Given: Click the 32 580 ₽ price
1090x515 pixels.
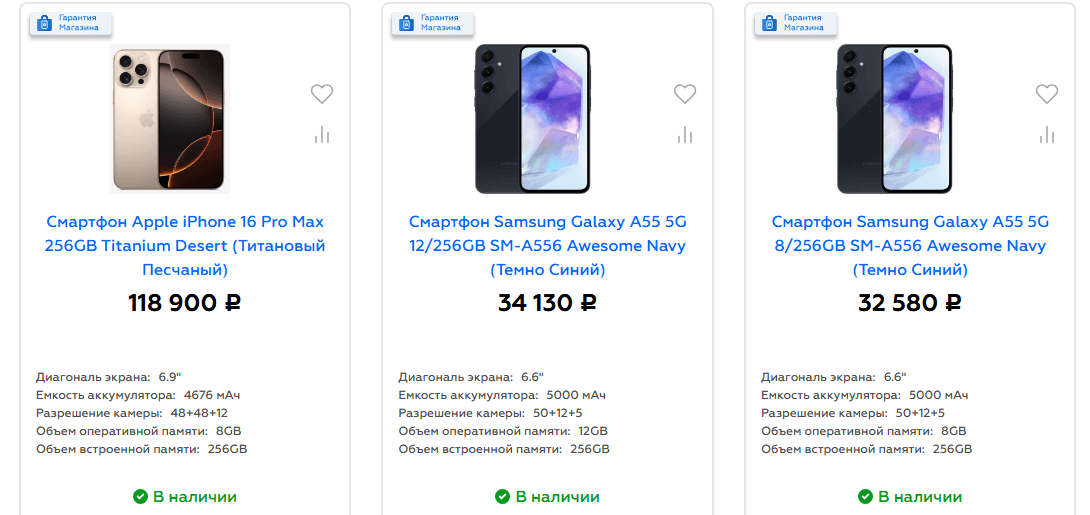Looking at the screenshot, I should (910, 302).
